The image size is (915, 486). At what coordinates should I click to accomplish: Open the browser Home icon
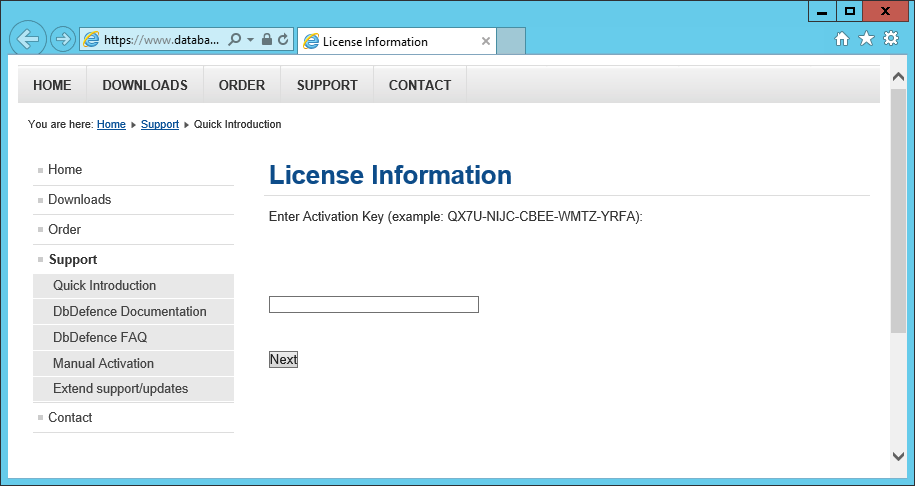point(842,39)
